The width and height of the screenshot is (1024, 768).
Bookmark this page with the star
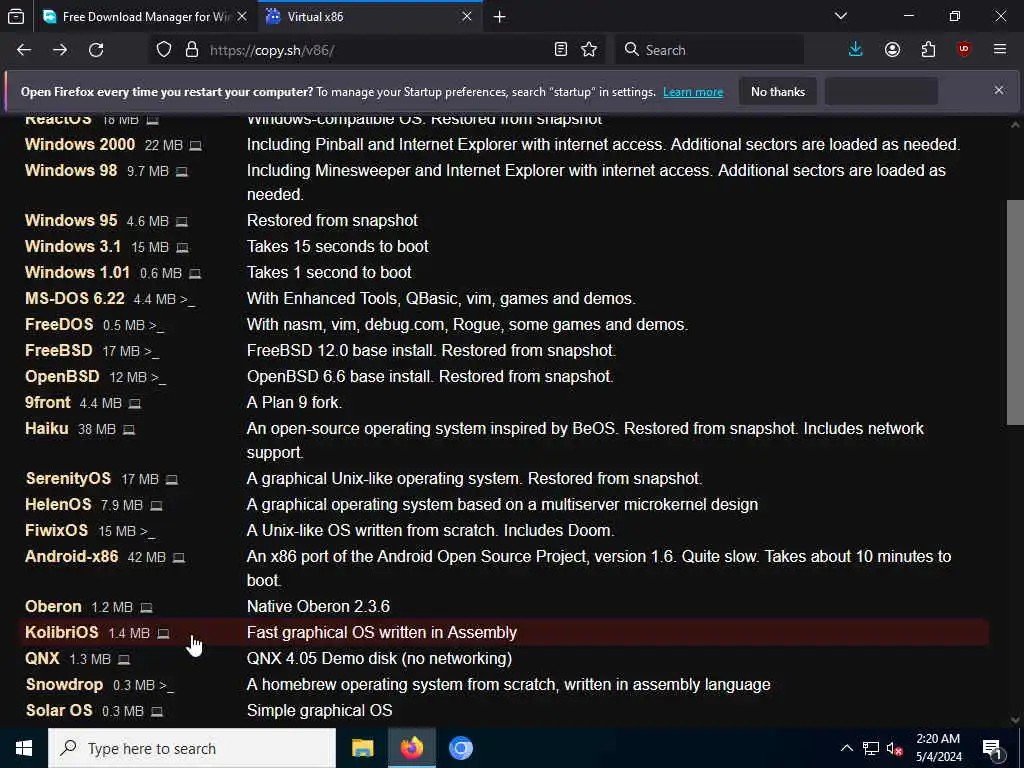589,50
